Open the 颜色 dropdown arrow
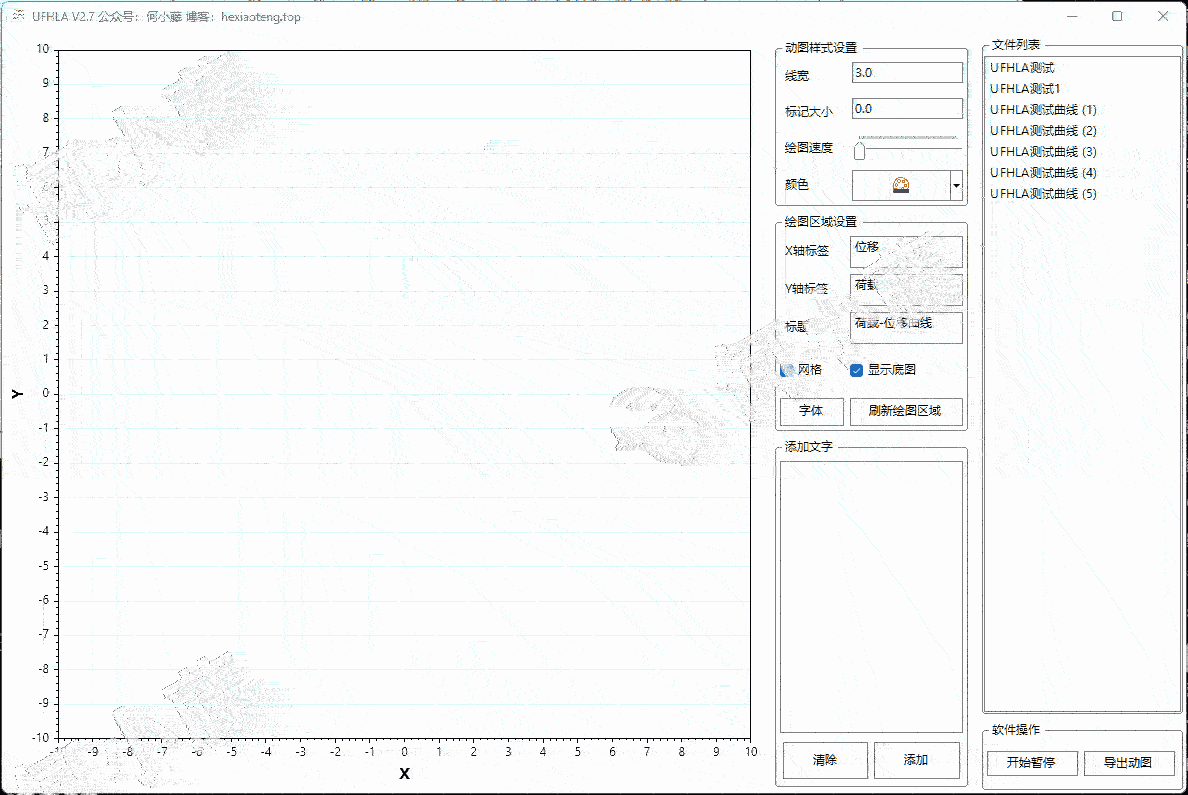This screenshot has width=1188, height=795. coord(956,185)
